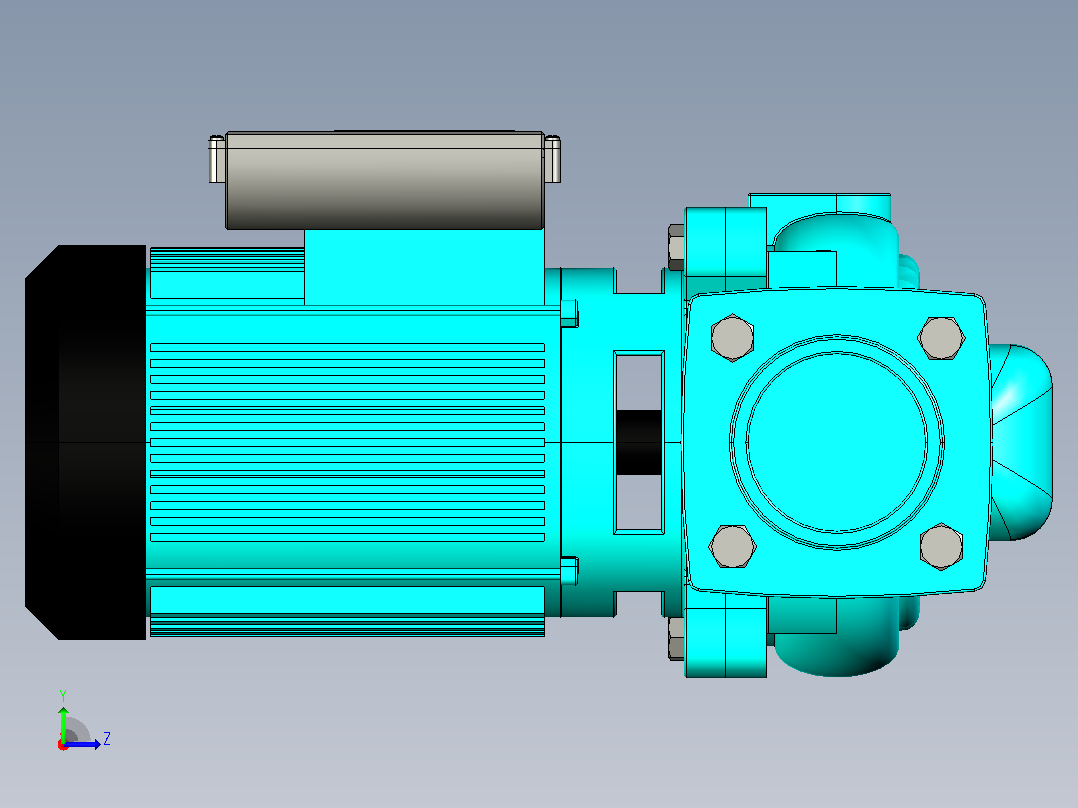
Task: Pick the lower-right hex bolt on the pump flange
Action: (x=941, y=547)
